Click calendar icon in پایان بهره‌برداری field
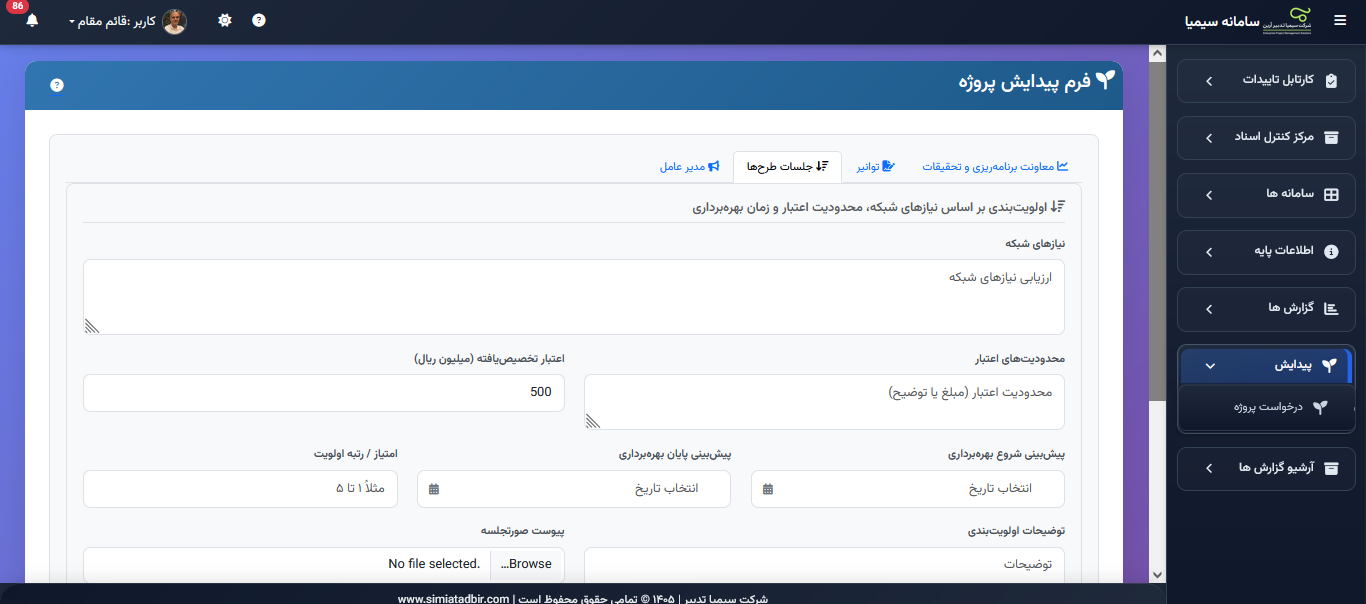Image resolution: width=1366 pixels, height=604 pixels. [x=433, y=489]
